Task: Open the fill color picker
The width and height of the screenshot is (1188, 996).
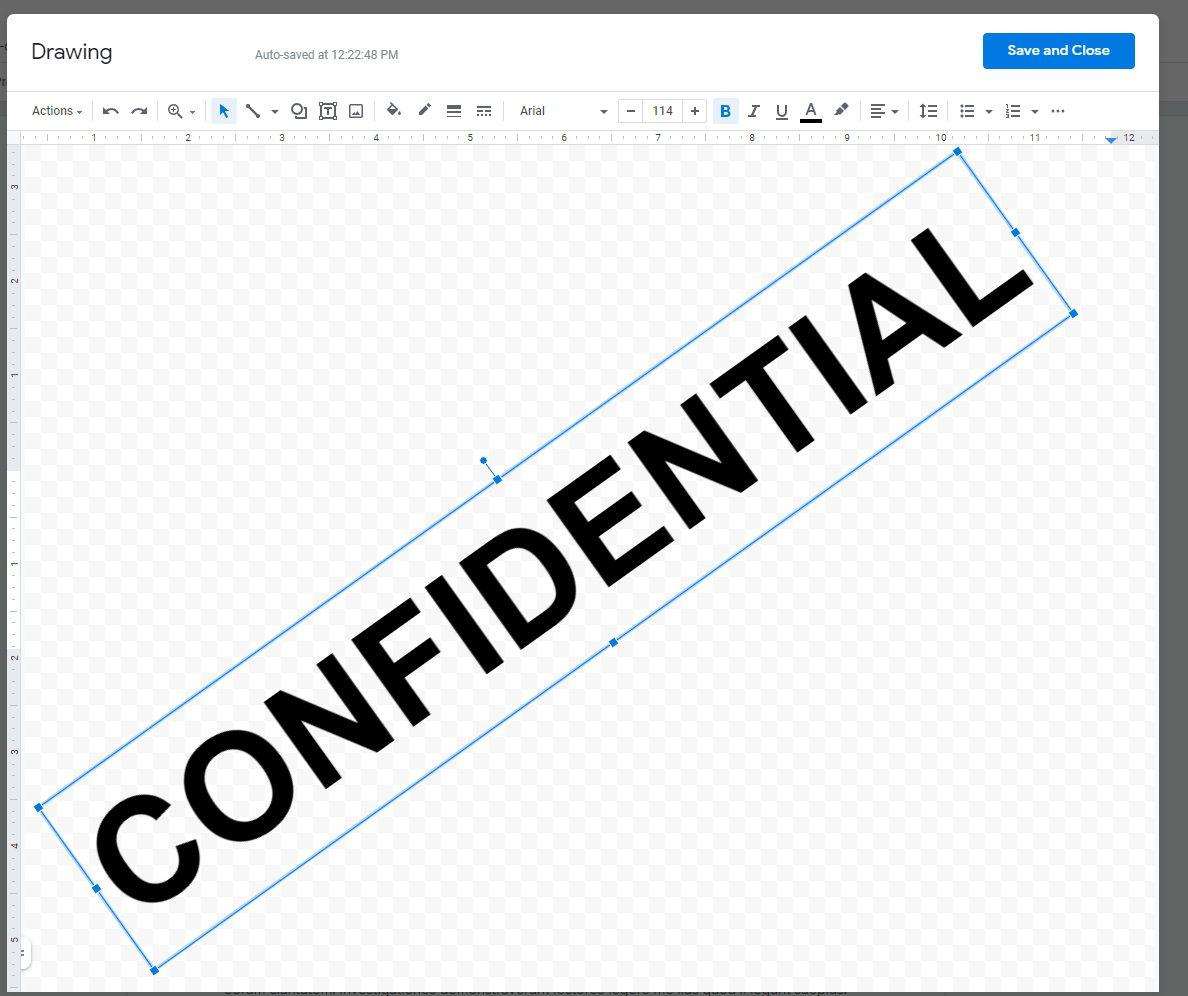Action: (x=394, y=111)
